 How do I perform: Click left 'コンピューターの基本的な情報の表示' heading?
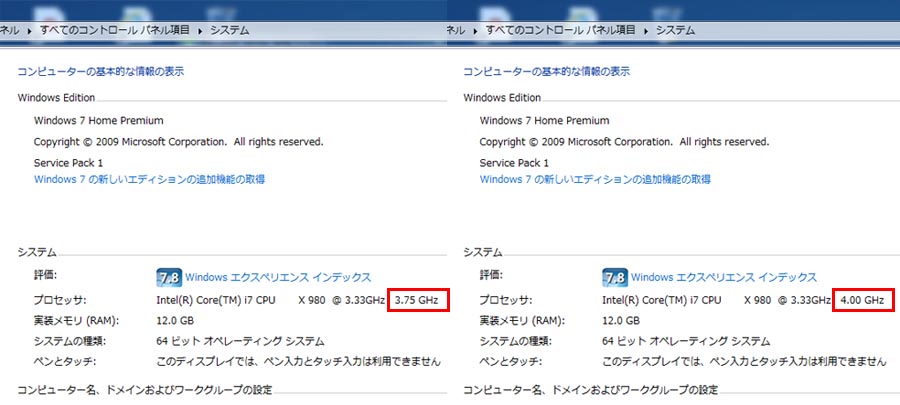pos(101,72)
